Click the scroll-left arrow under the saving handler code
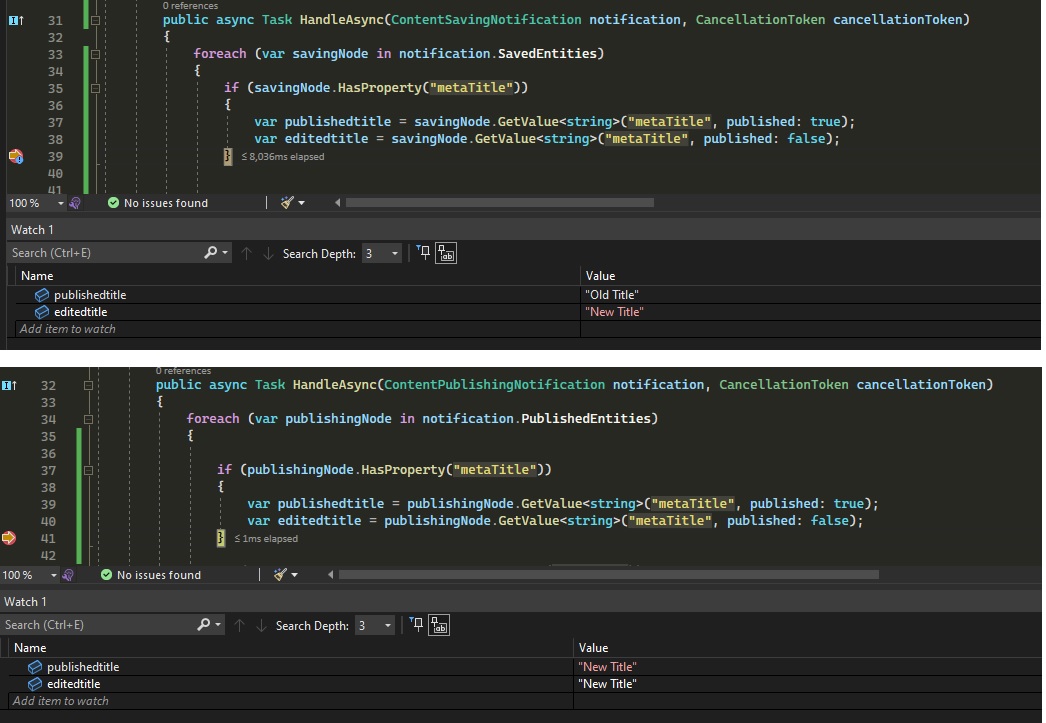The width and height of the screenshot is (1046, 723). coord(338,203)
